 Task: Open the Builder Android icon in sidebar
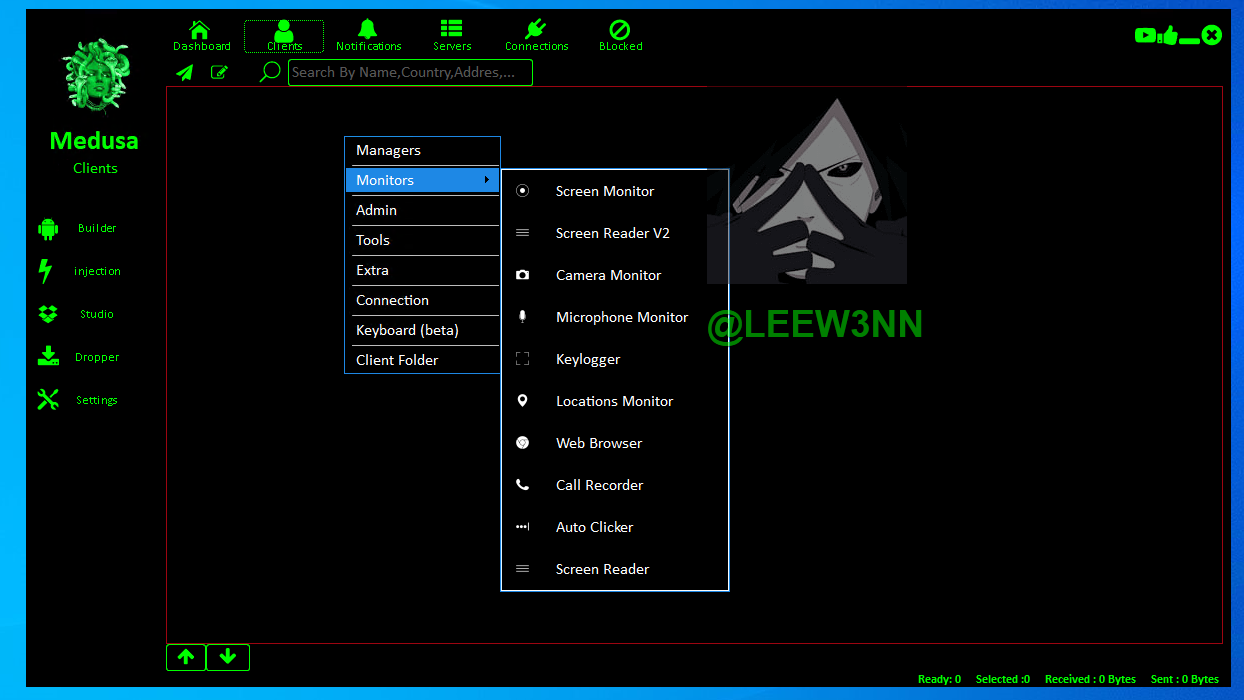coord(48,229)
